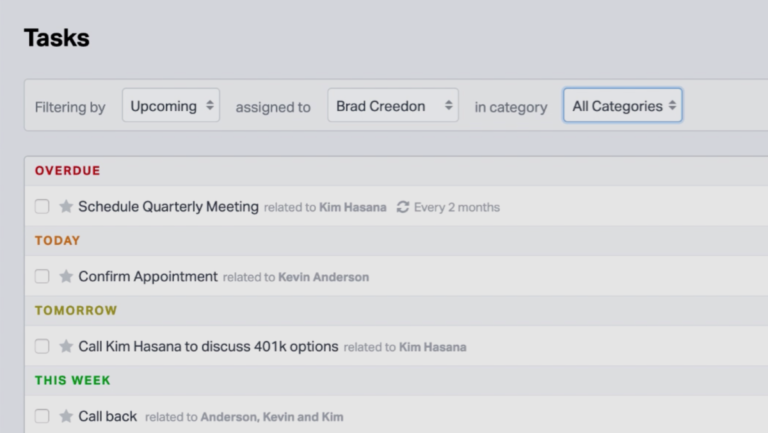
Task: Open the Call back task title
Action: pyautogui.click(x=107, y=416)
